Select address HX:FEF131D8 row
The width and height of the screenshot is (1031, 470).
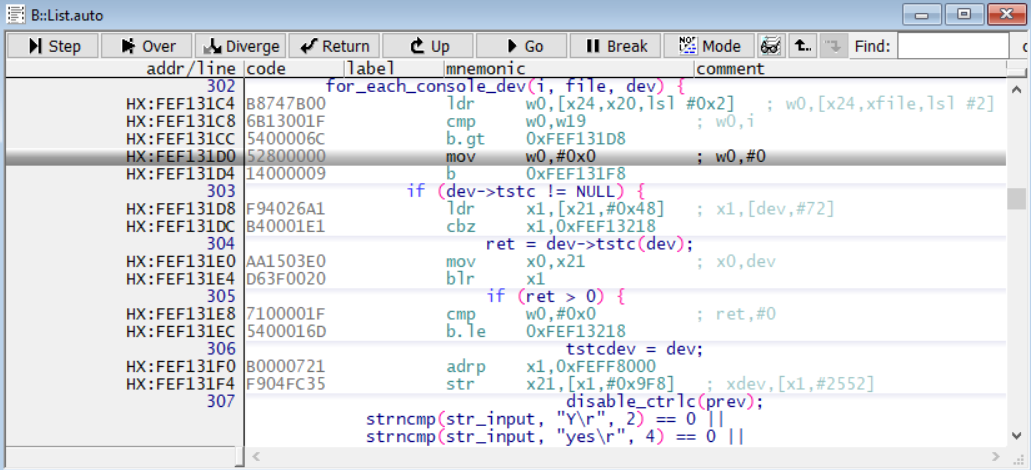[x=506, y=209]
